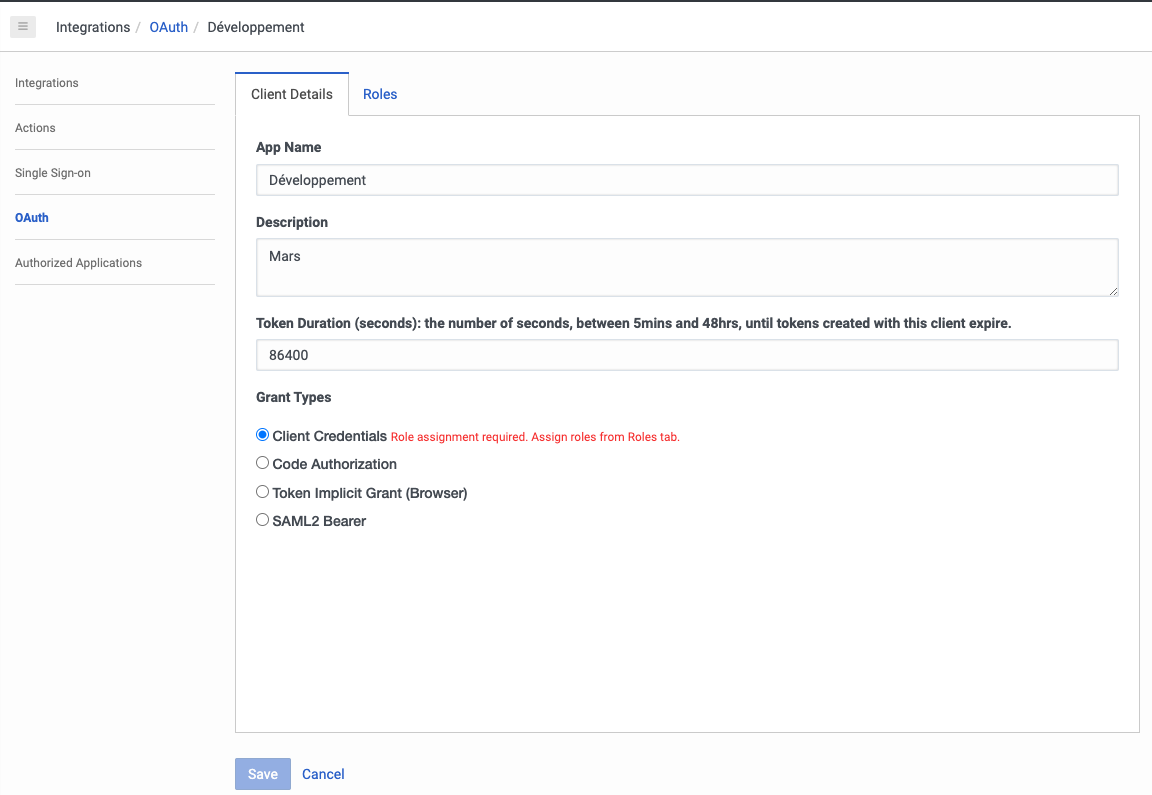The height and width of the screenshot is (795, 1152).
Task: Go to OAuth via breadcrumb link
Action: [x=169, y=27]
